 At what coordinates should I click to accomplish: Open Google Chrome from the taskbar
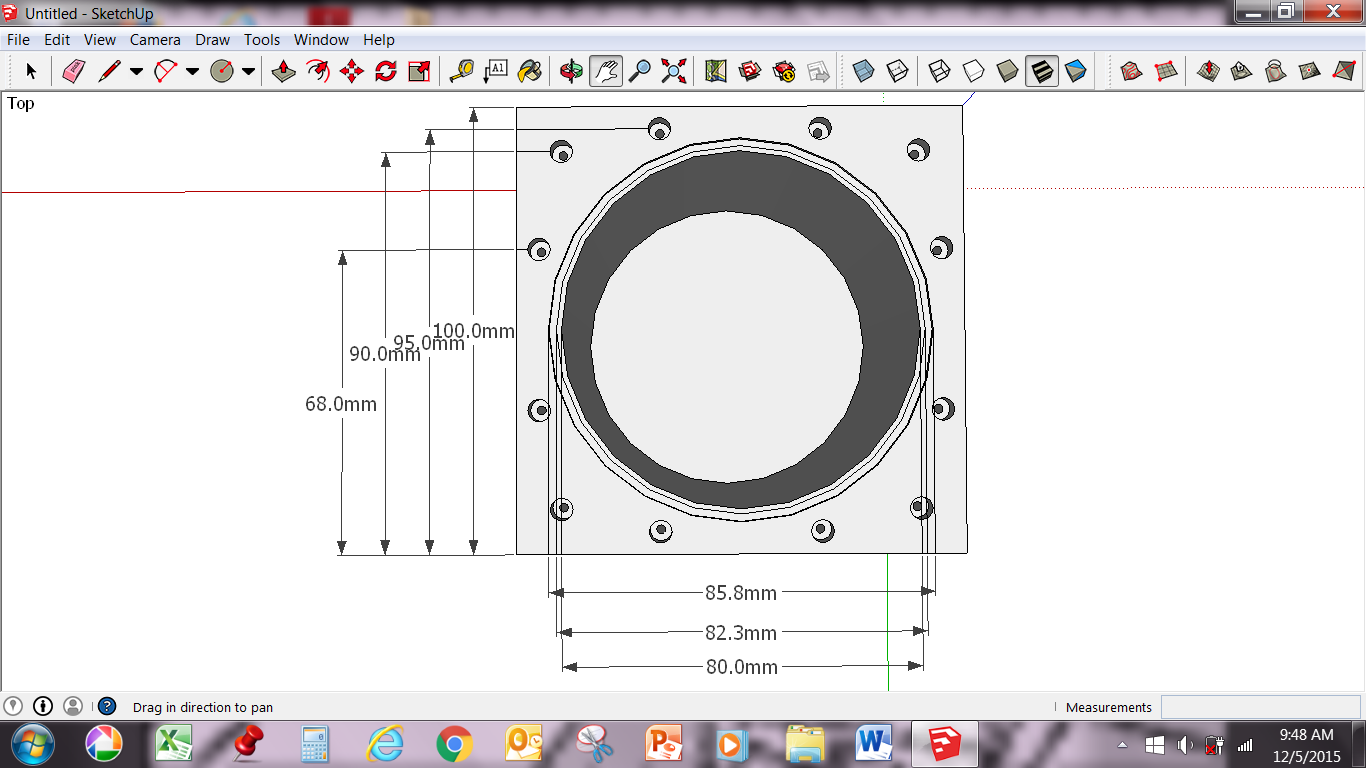455,745
